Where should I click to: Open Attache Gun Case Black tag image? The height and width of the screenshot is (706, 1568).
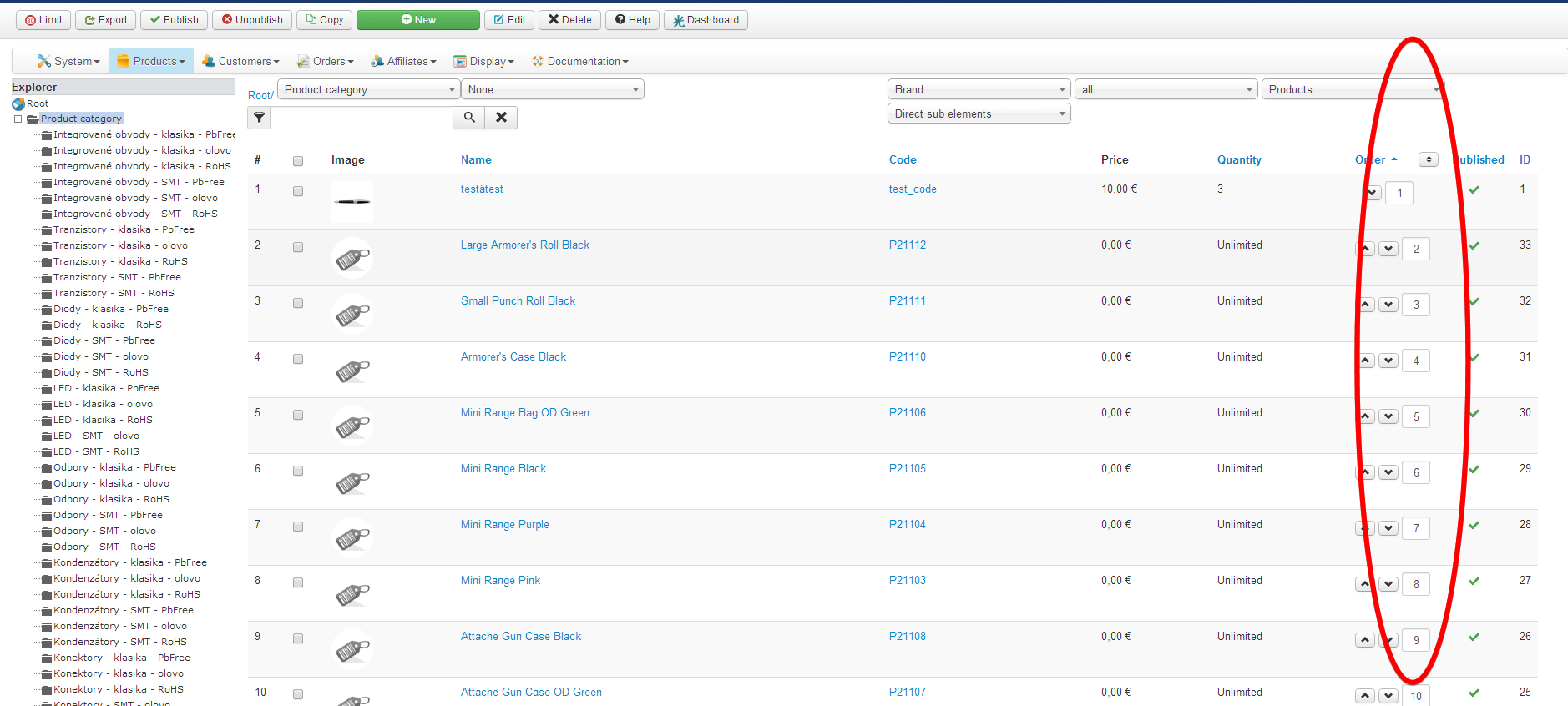point(352,649)
